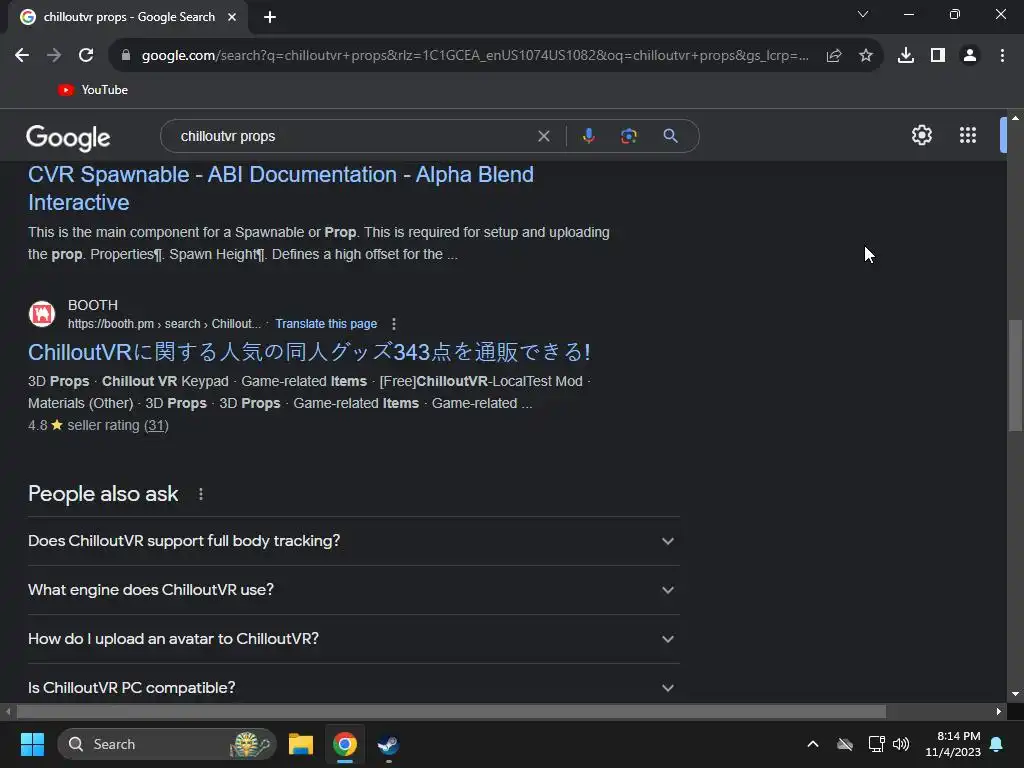Open the 31 seller ratings link

(x=156, y=425)
